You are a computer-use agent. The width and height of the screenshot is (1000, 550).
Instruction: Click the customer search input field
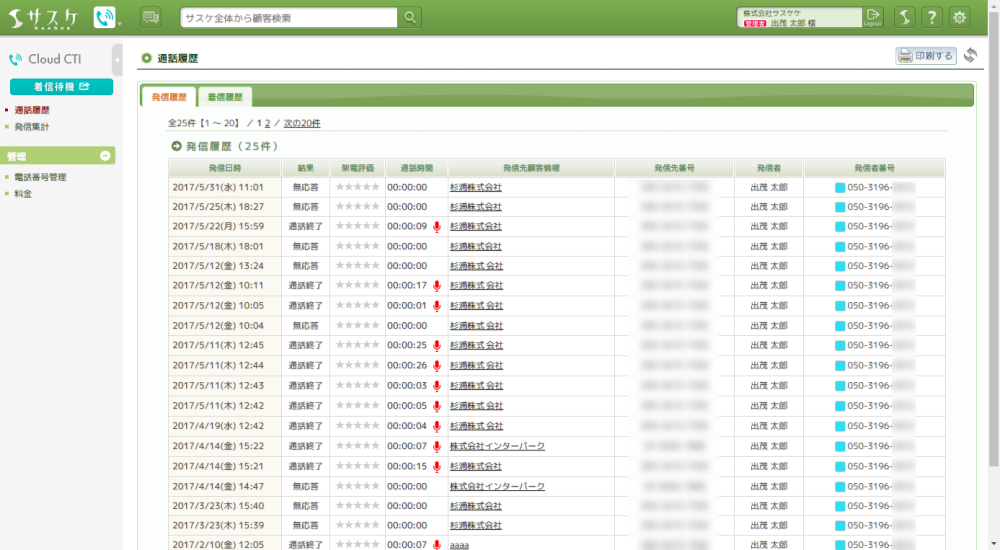(289, 17)
